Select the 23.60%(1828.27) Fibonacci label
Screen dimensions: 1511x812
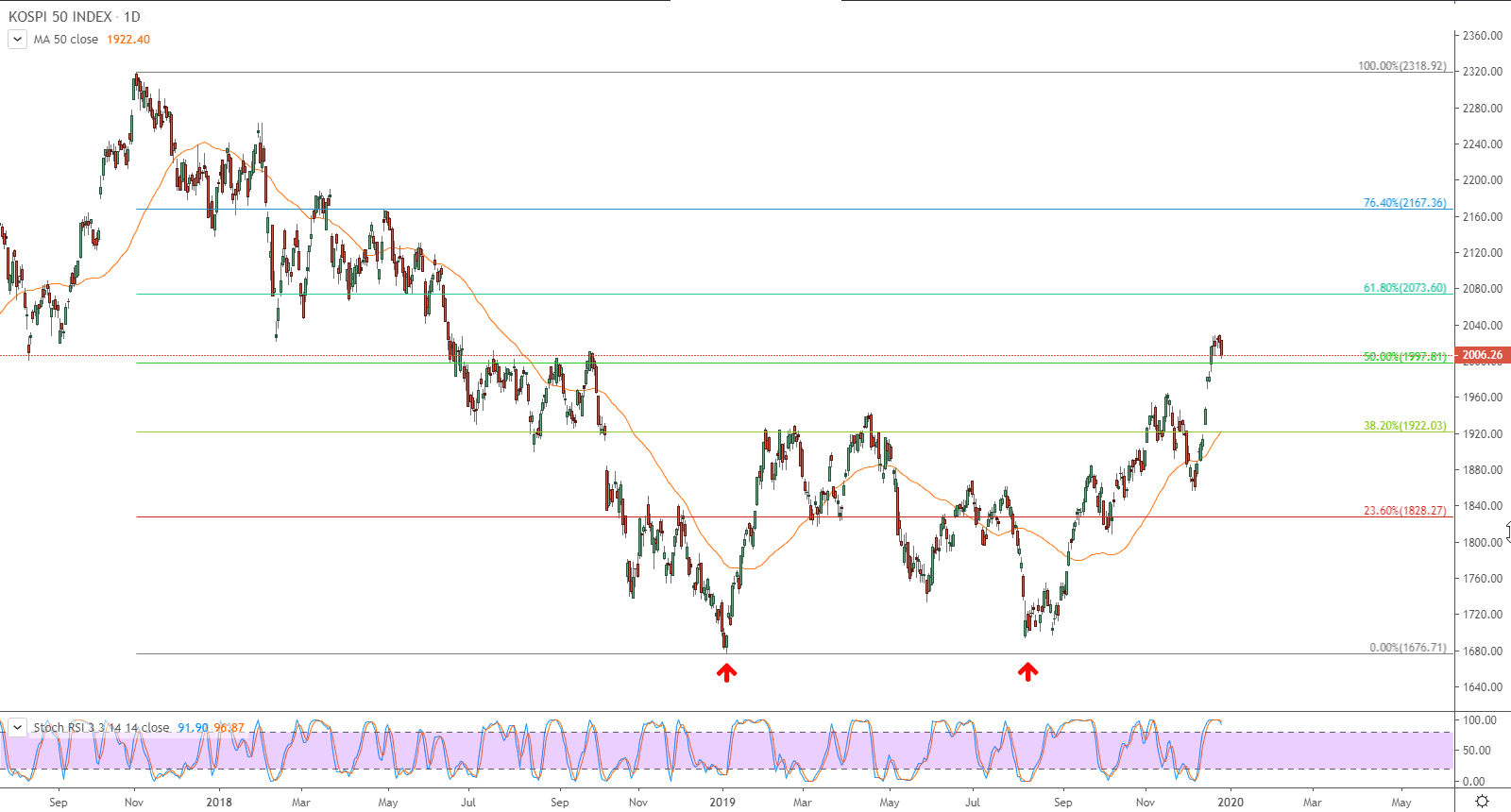(1404, 511)
